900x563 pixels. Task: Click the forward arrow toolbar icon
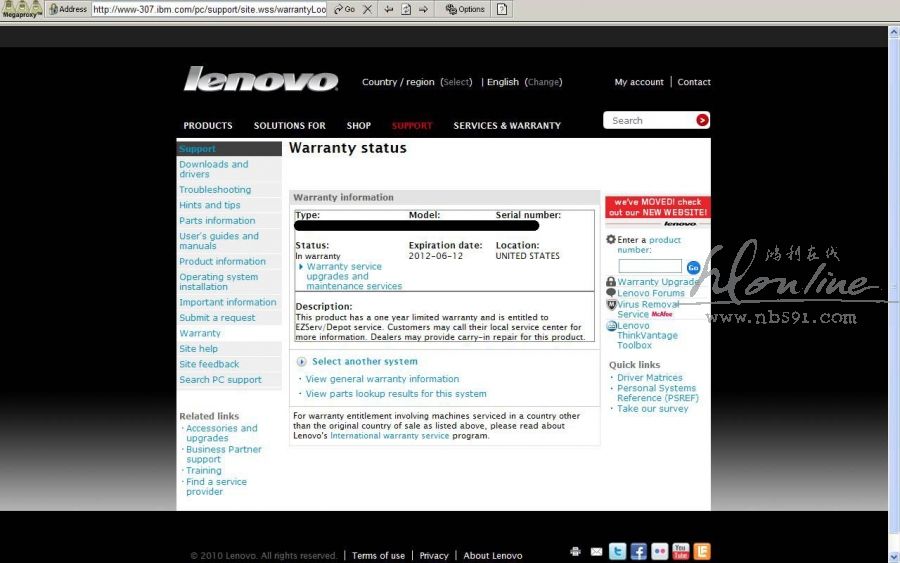click(423, 9)
